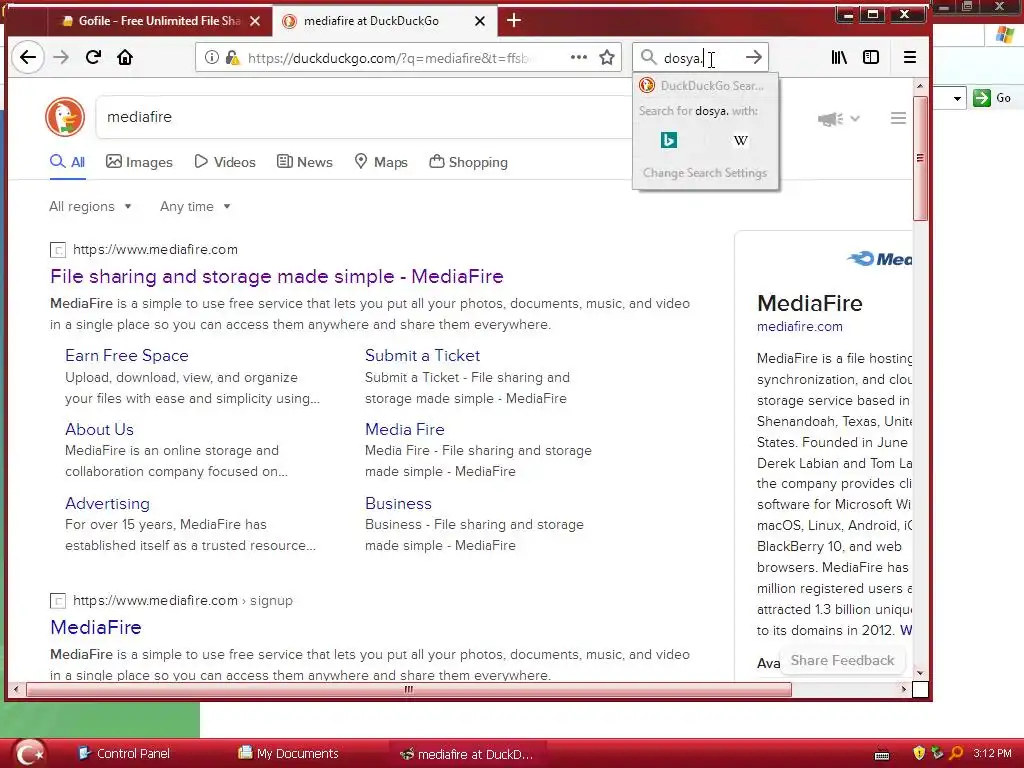This screenshot has width=1024, height=768.
Task: Click the tray magnifier icon
Action: coord(956,753)
